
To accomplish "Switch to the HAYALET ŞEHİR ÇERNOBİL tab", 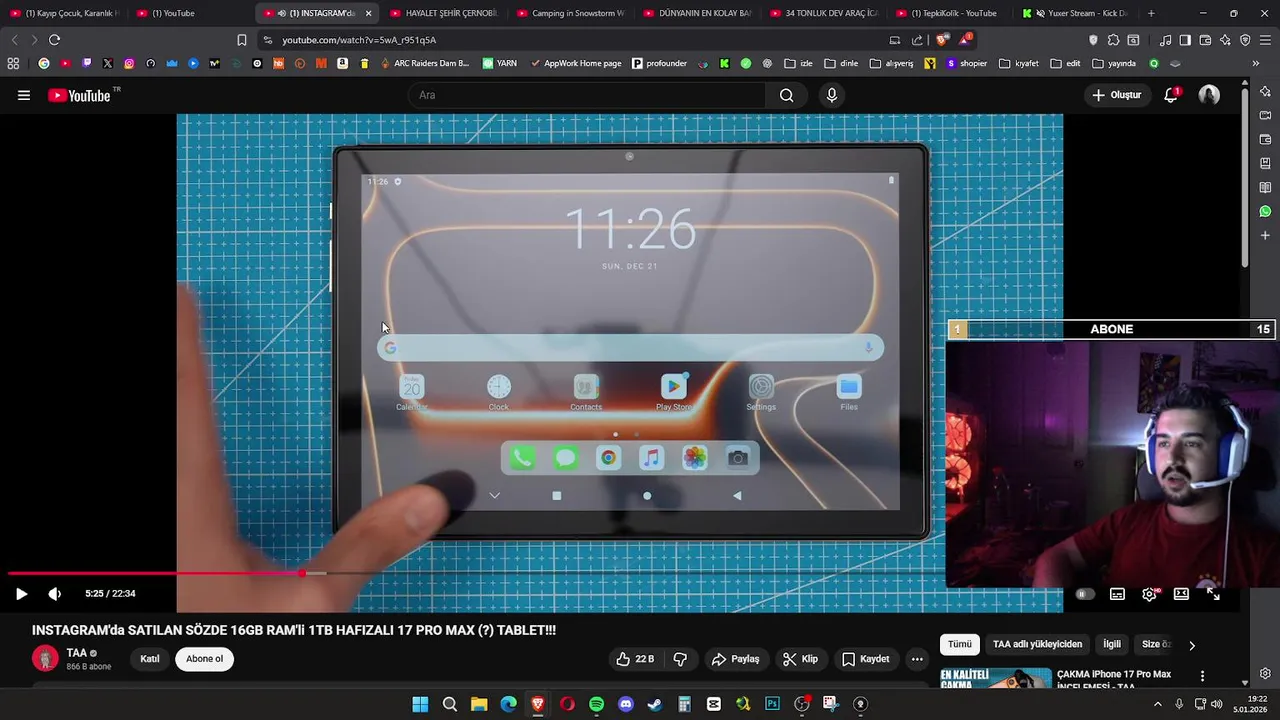I will (443, 13).
